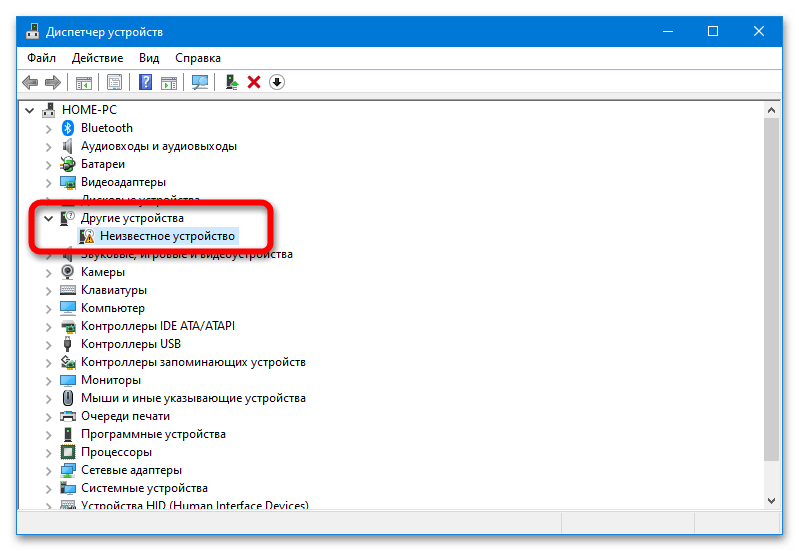Collapse the Другие устройства chevron

click(48, 218)
